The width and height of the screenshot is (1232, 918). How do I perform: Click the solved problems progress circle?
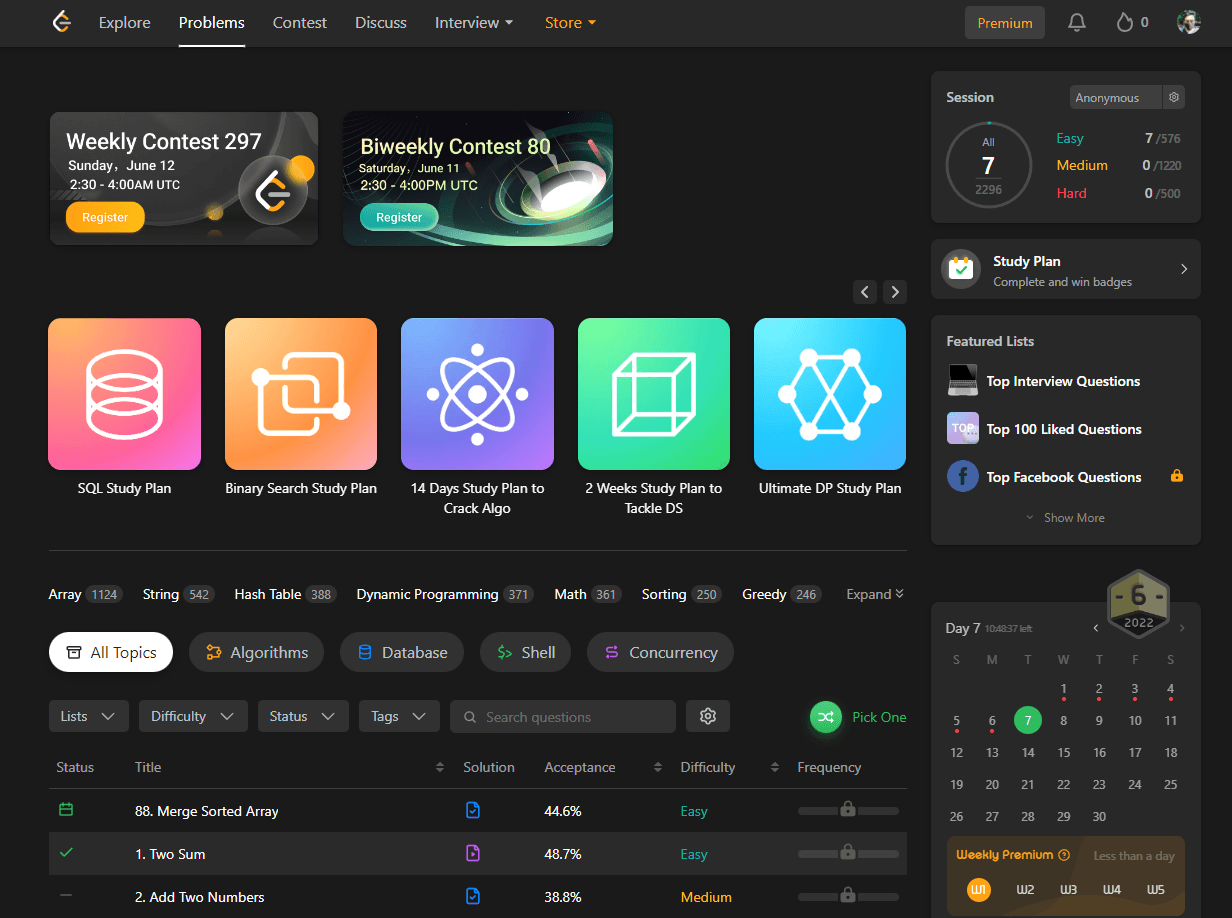pyautogui.click(x=988, y=165)
